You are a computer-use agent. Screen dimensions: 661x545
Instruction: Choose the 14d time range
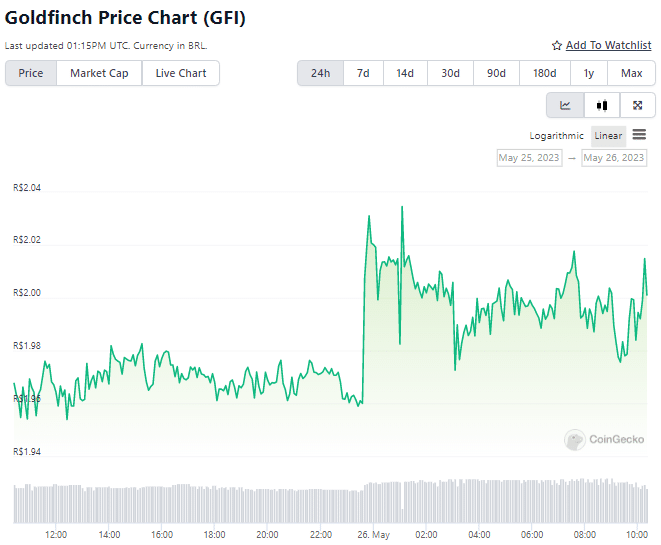pos(405,73)
